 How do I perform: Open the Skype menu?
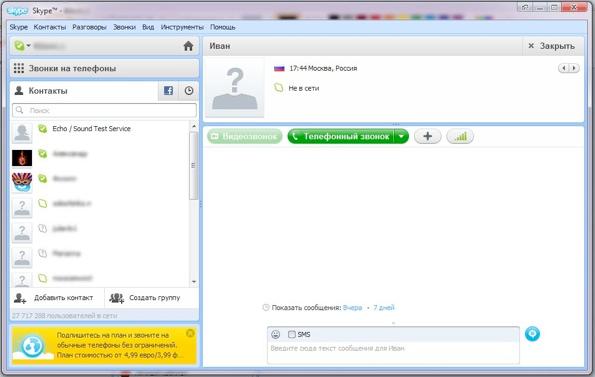(x=19, y=27)
